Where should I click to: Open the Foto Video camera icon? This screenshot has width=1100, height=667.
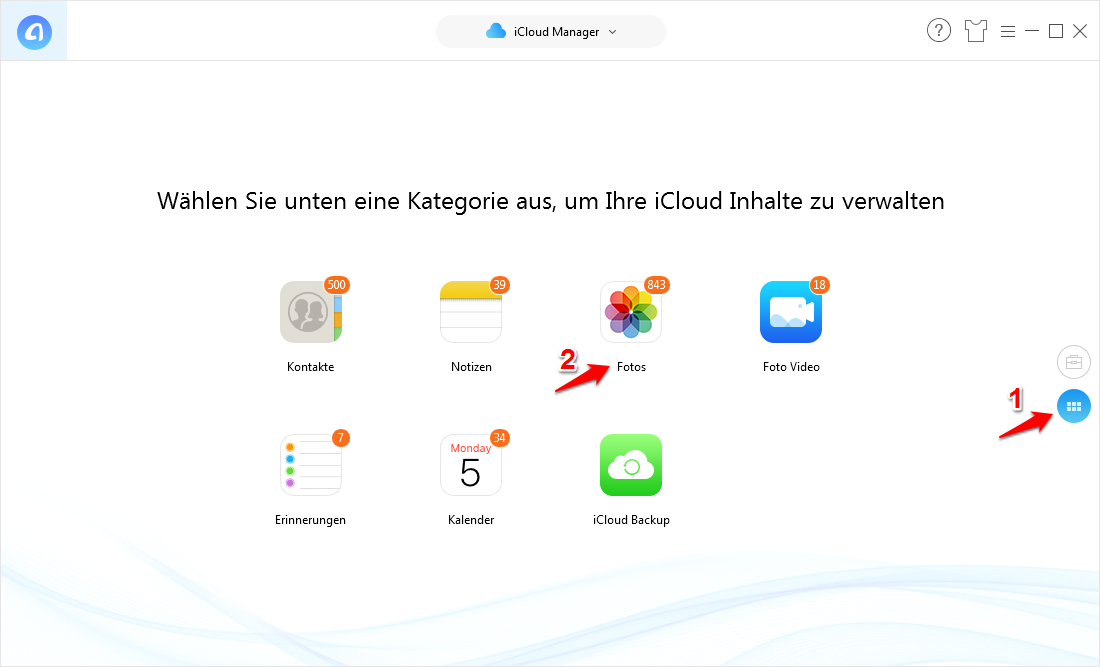(x=790, y=312)
